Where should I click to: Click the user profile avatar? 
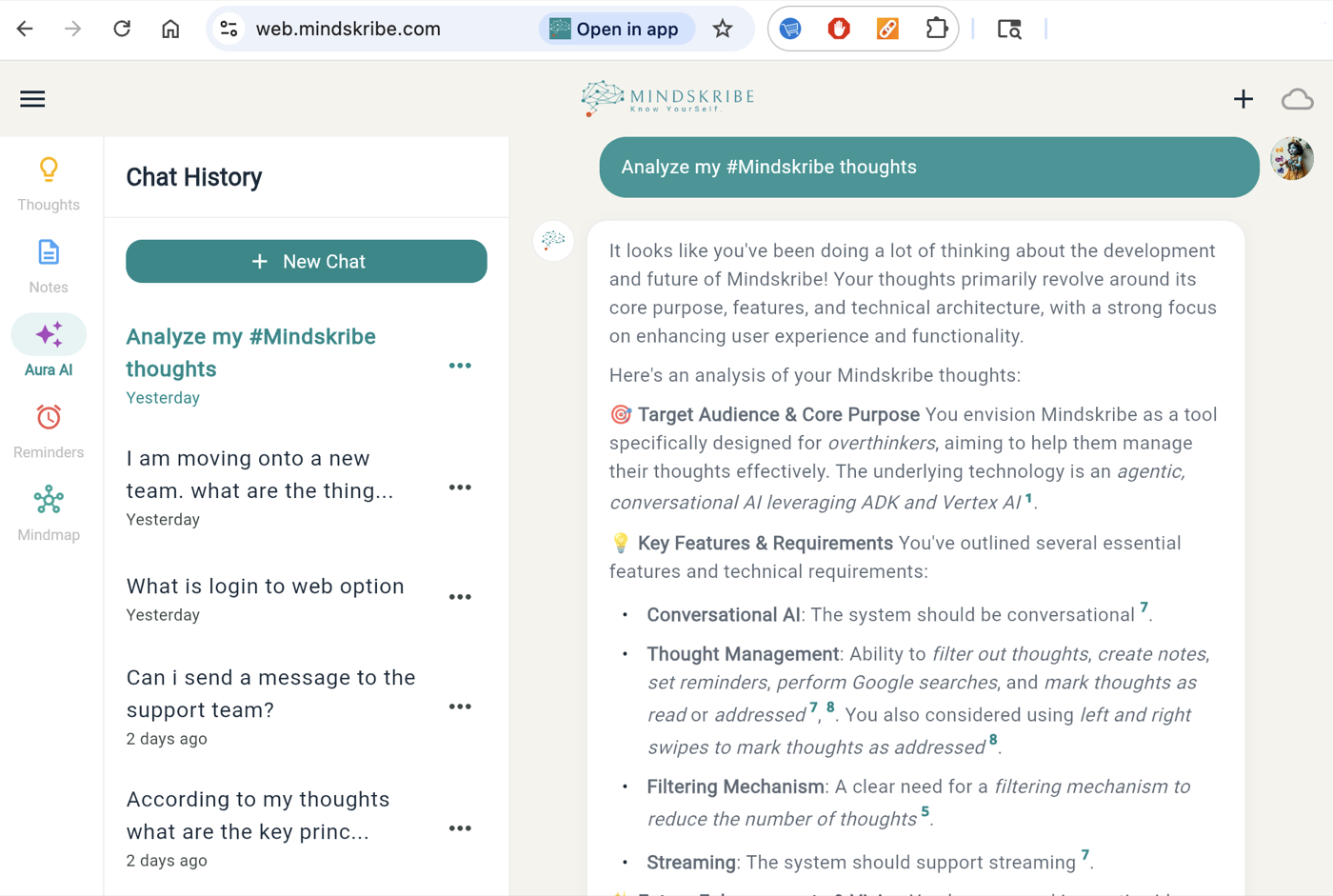coord(1293,159)
